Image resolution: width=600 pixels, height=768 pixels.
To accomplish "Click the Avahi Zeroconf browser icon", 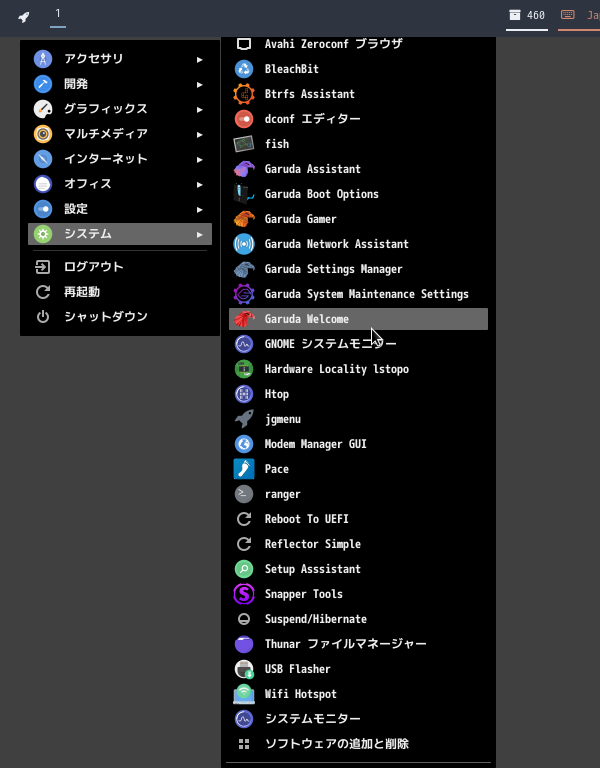I will pyautogui.click(x=244, y=44).
